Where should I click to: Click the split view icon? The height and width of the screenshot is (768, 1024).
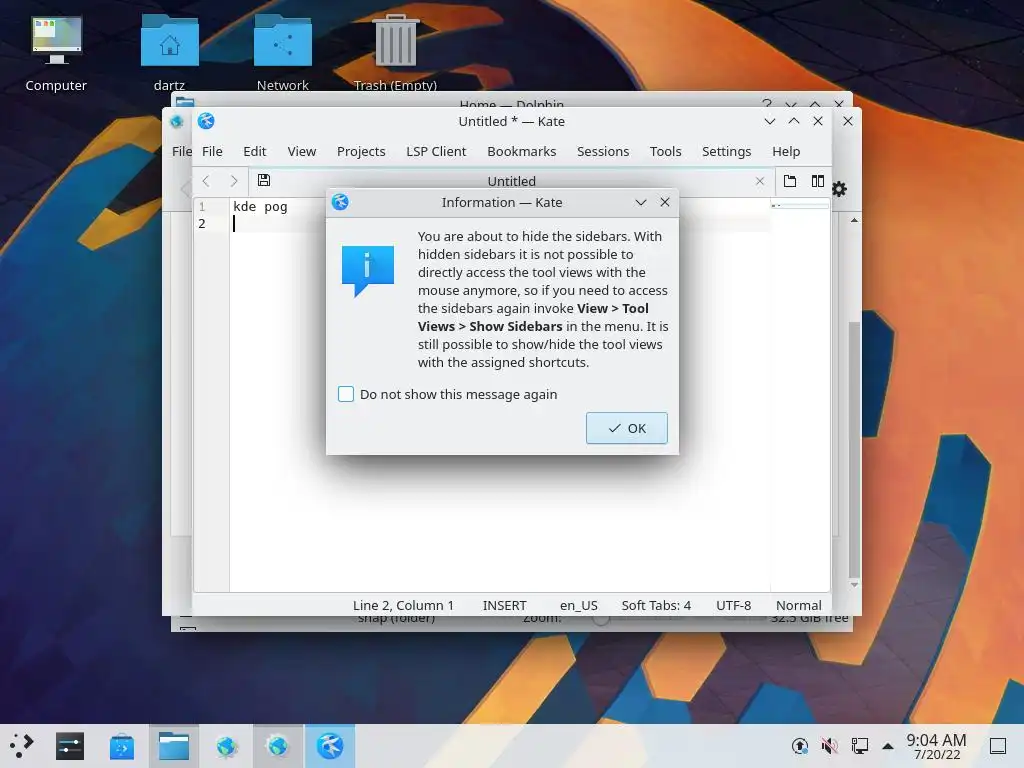[x=818, y=181]
